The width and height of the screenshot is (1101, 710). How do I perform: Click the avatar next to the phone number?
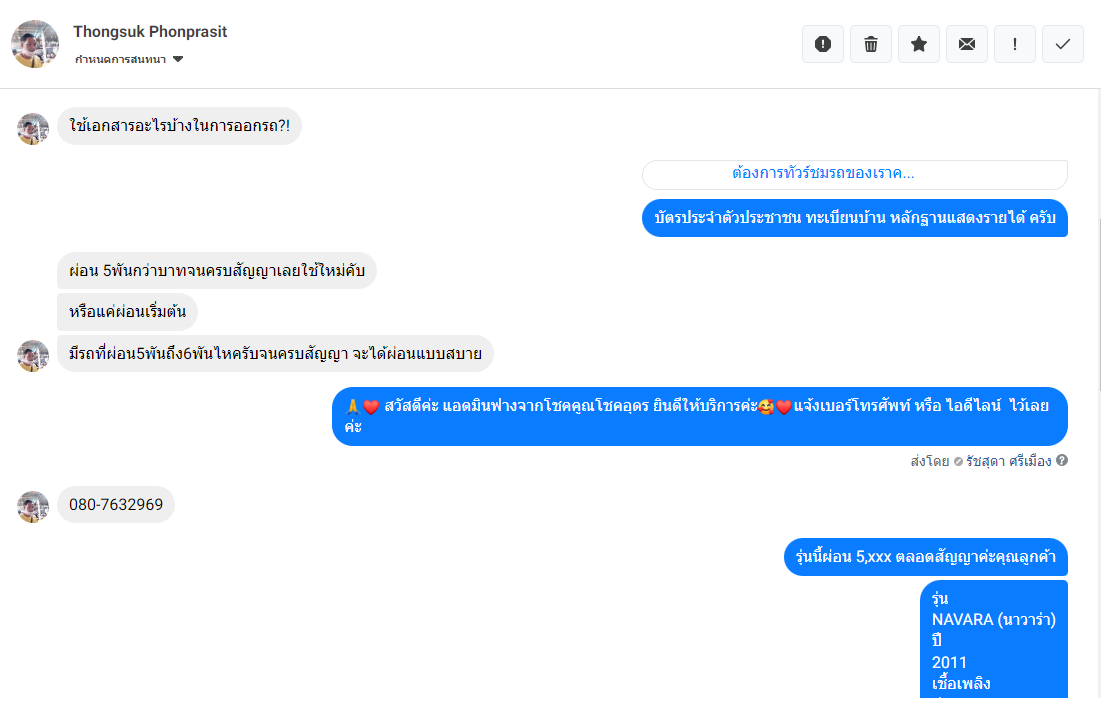pos(33,507)
